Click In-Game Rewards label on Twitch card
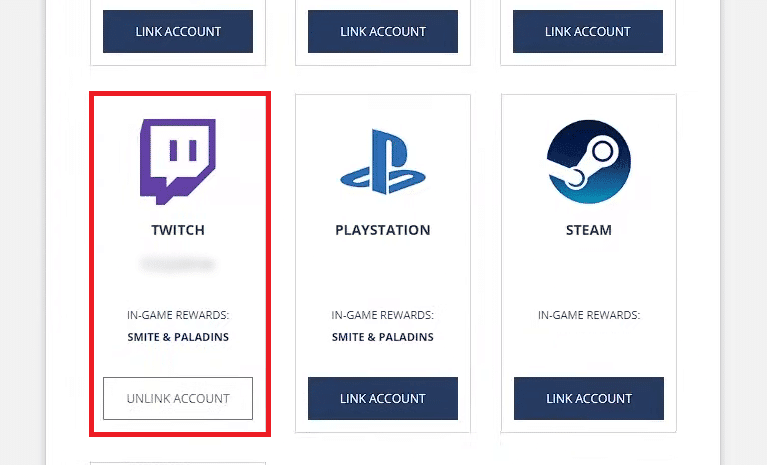 click(178, 315)
